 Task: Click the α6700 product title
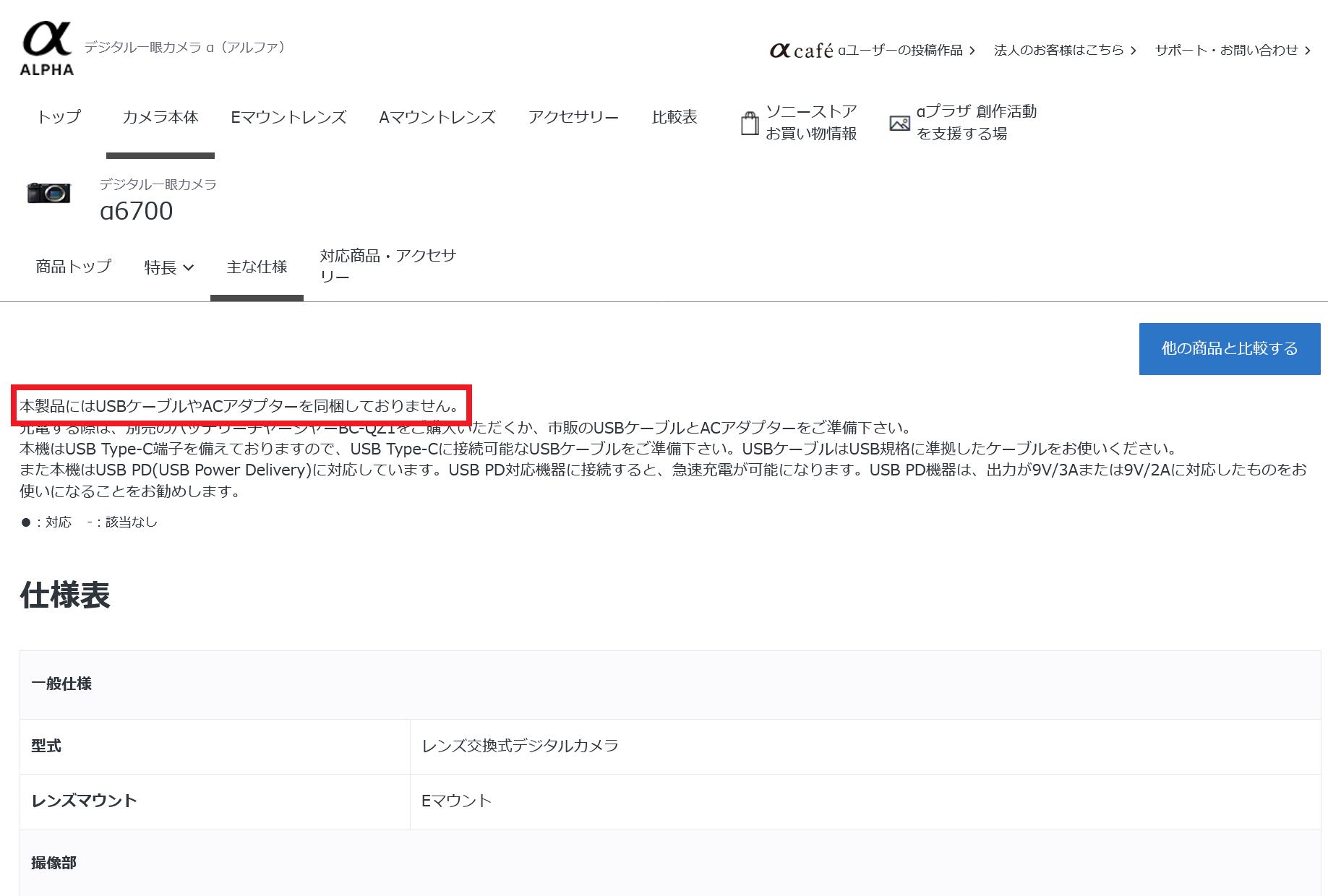(x=137, y=211)
